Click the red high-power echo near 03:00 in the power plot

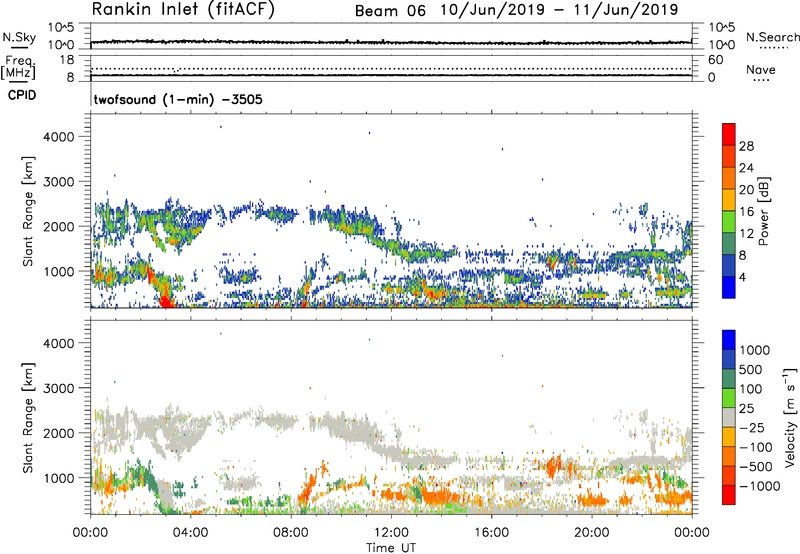[x=165, y=299]
